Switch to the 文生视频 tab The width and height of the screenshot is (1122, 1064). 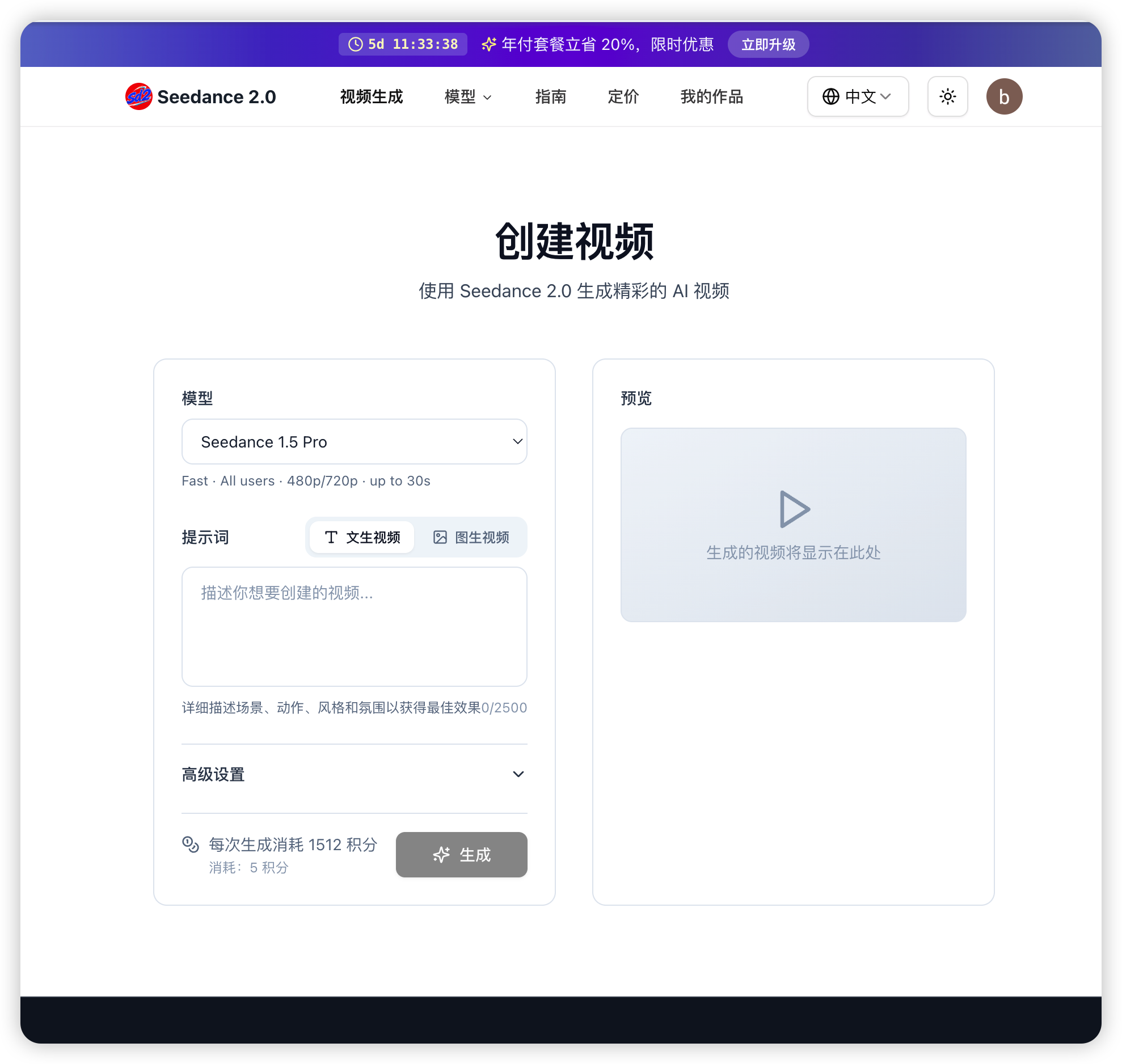[362, 537]
